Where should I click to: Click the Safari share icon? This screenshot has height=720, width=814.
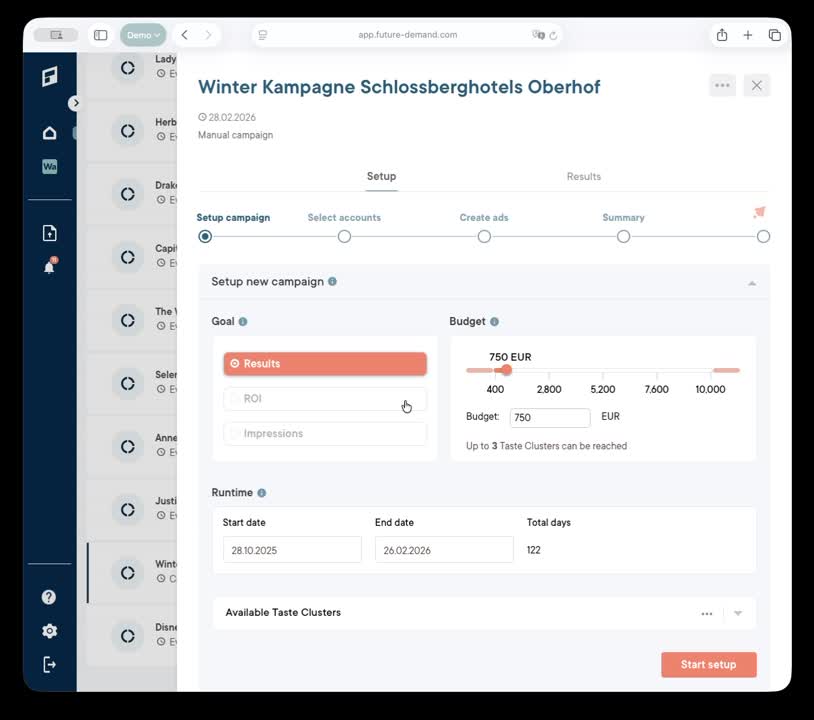[722, 35]
